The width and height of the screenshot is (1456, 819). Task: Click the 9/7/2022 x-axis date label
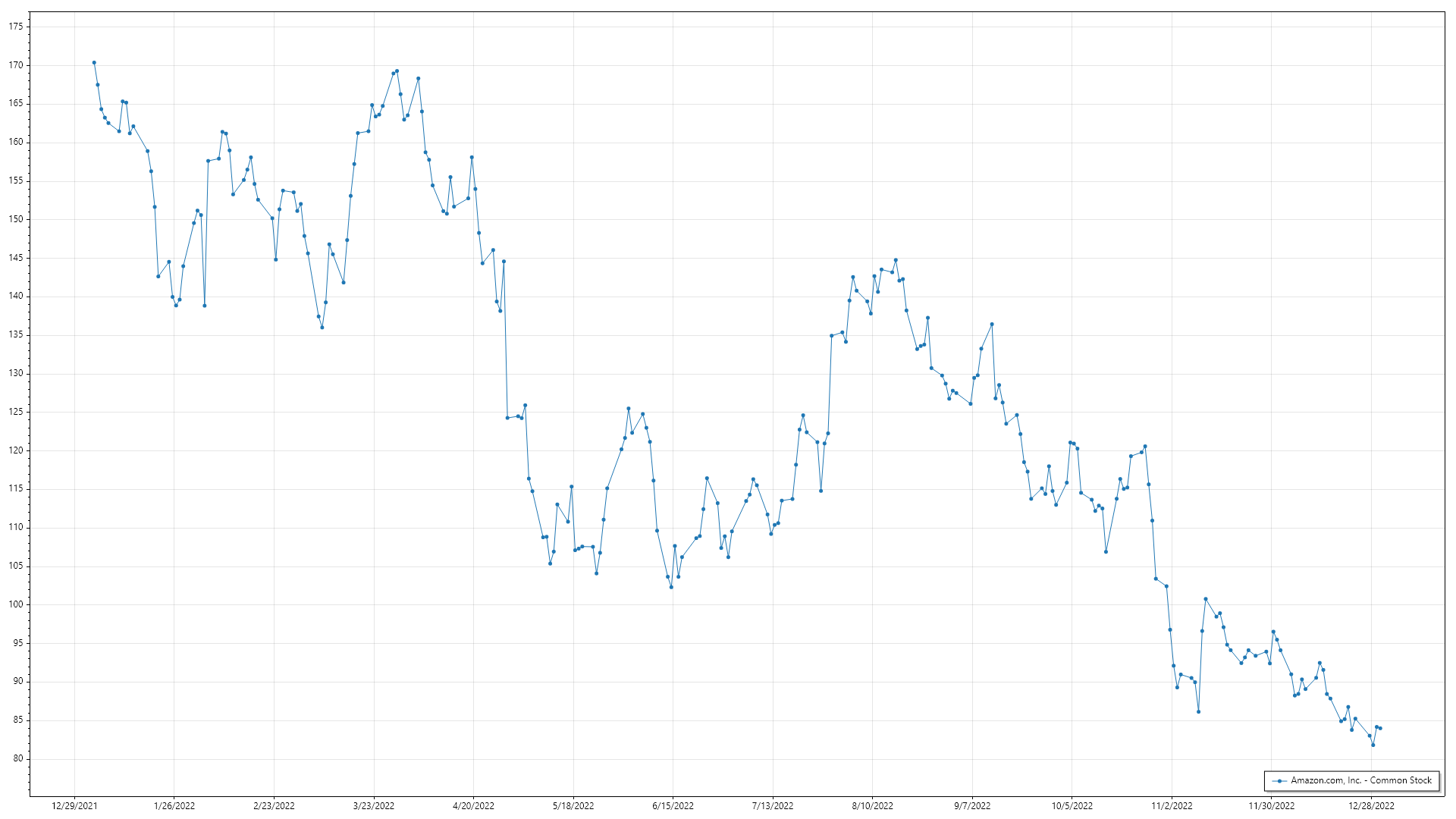[x=972, y=806]
